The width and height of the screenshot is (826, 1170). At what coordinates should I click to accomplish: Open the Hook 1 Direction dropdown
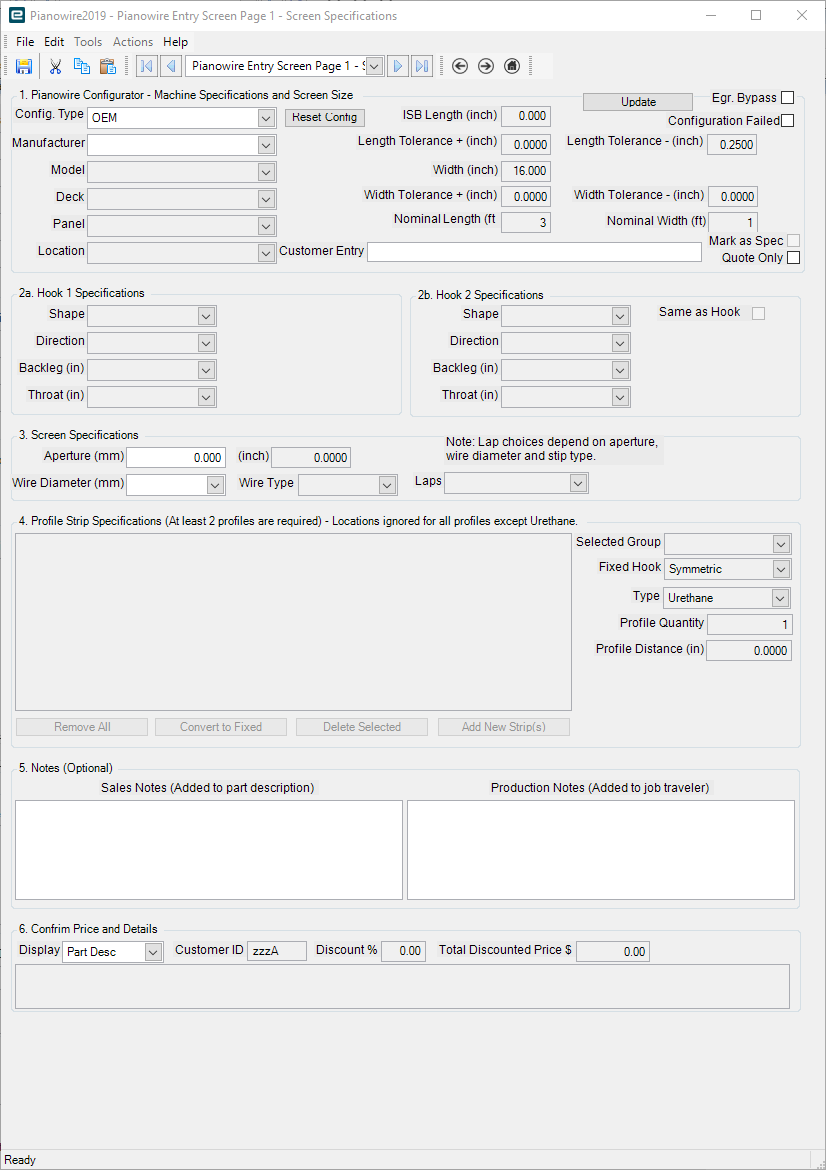pyautogui.click(x=207, y=343)
